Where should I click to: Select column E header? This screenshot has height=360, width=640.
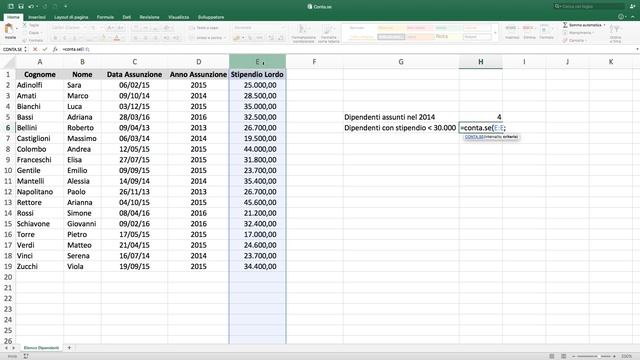tap(257, 62)
